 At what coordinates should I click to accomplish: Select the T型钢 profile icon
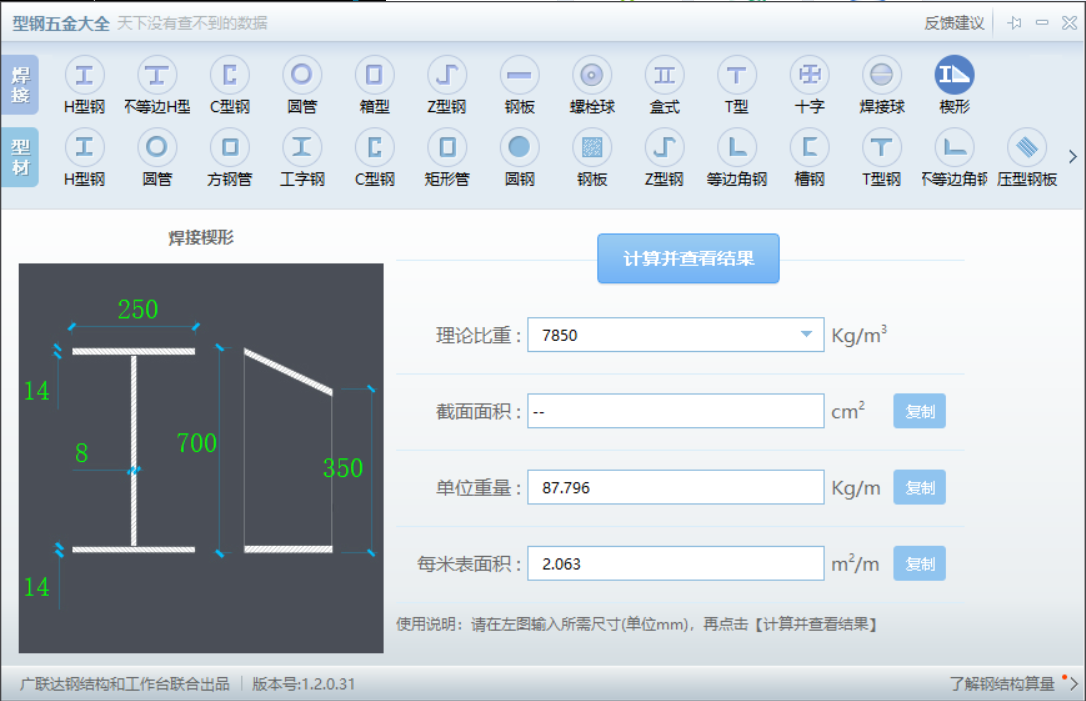click(882, 148)
